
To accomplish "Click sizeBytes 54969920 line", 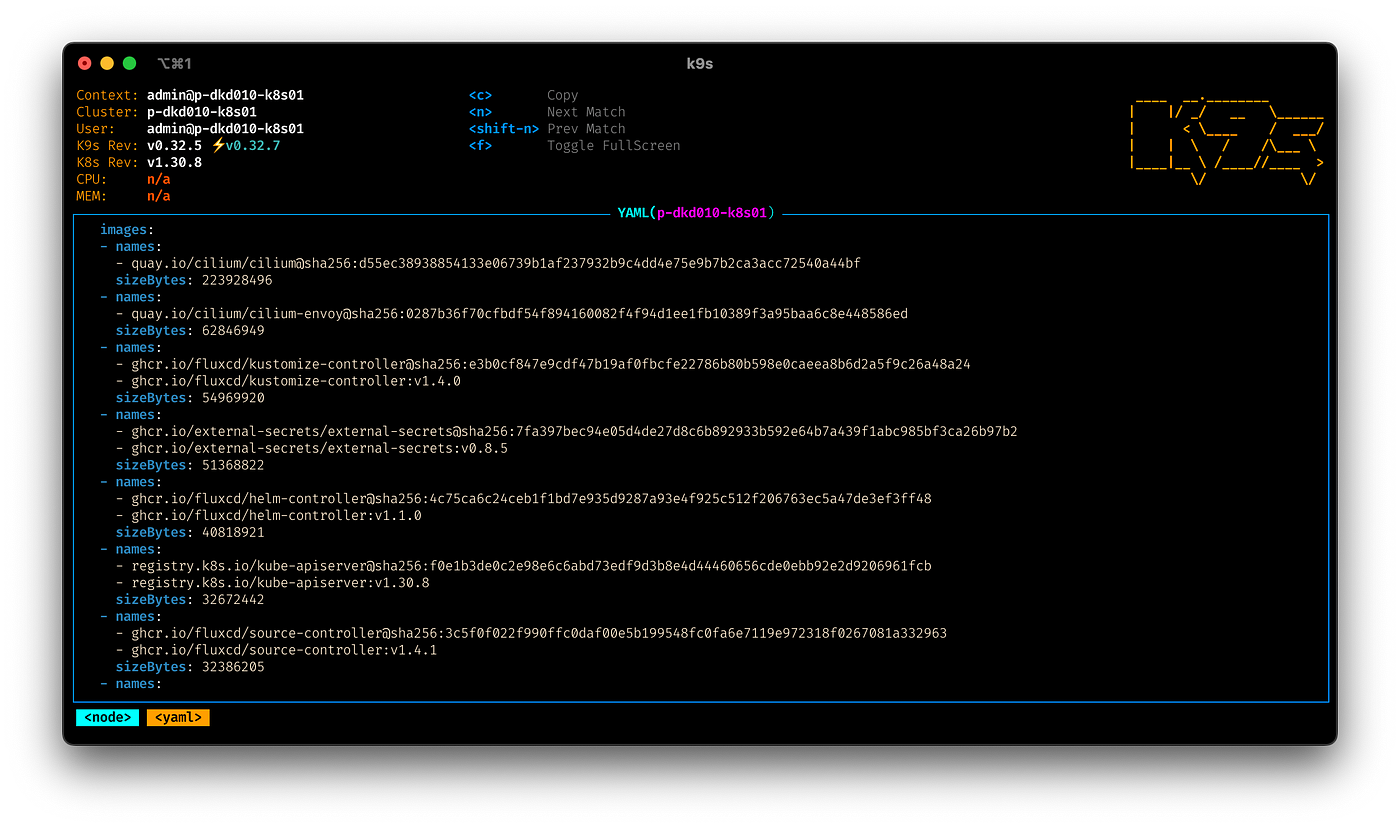I will coord(190,398).
